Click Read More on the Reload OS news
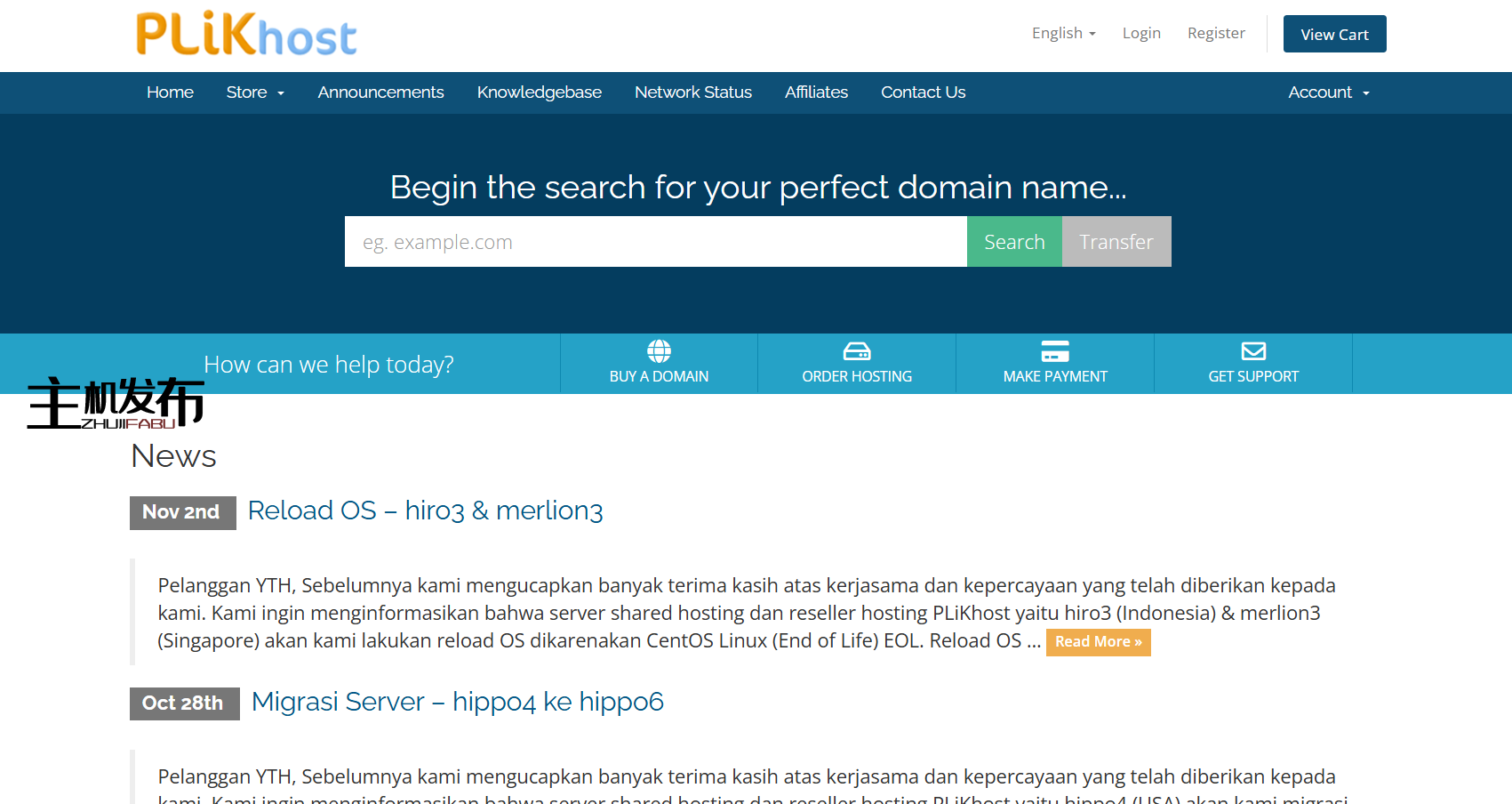1512x804 pixels. [1098, 642]
